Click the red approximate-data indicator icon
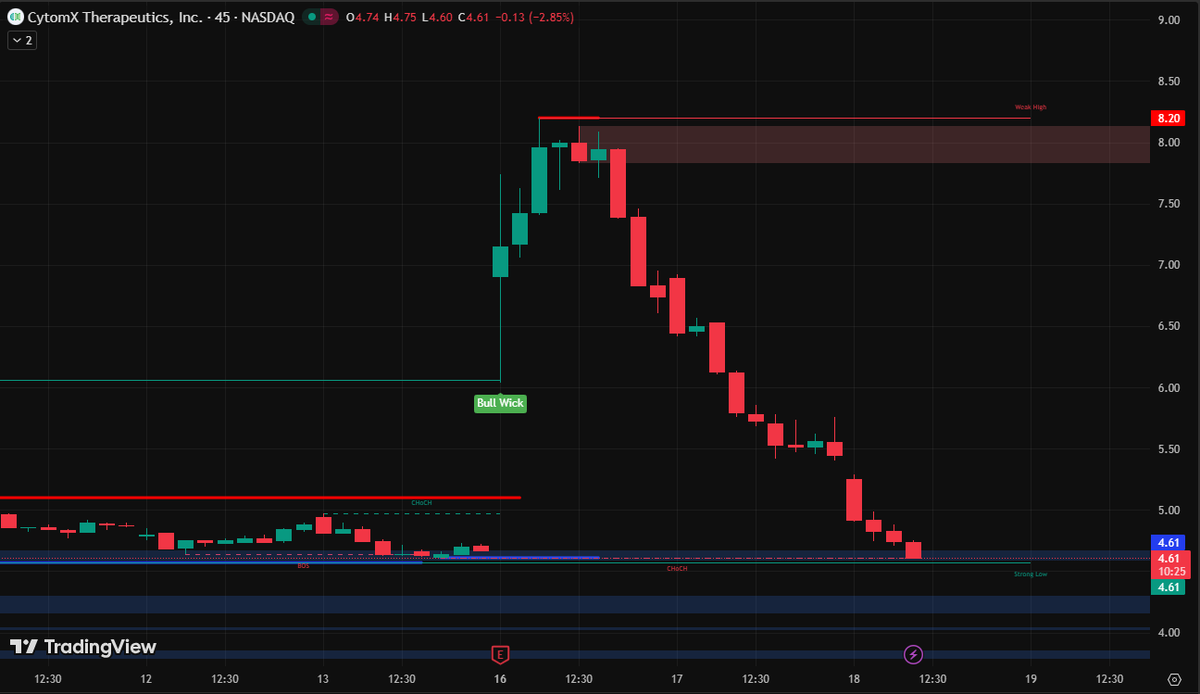Viewport: 1200px width, 694px height. (x=331, y=17)
